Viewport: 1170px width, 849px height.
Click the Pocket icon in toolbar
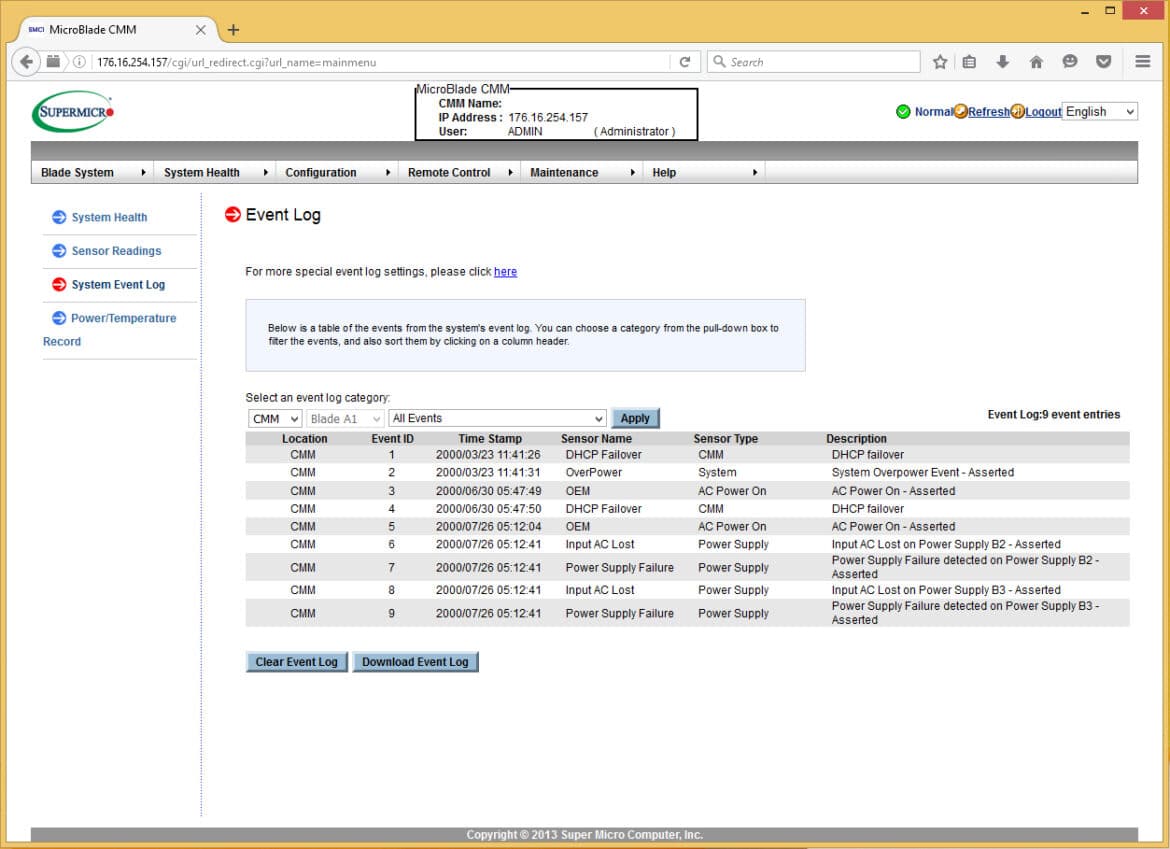tap(1103, 62)
